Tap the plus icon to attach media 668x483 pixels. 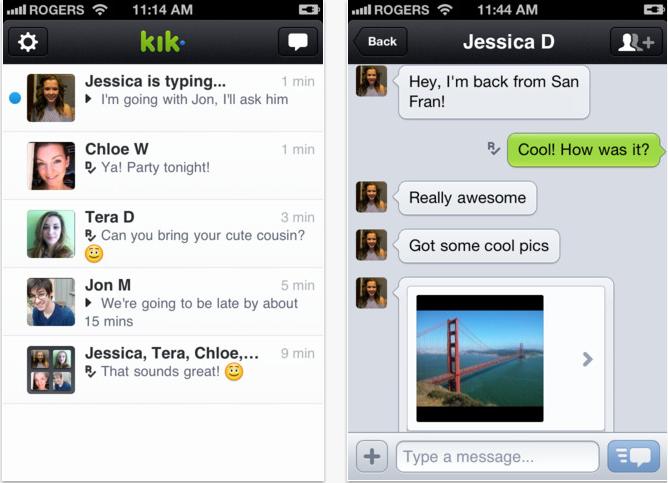pyautogui.click(x=372, y=457)
